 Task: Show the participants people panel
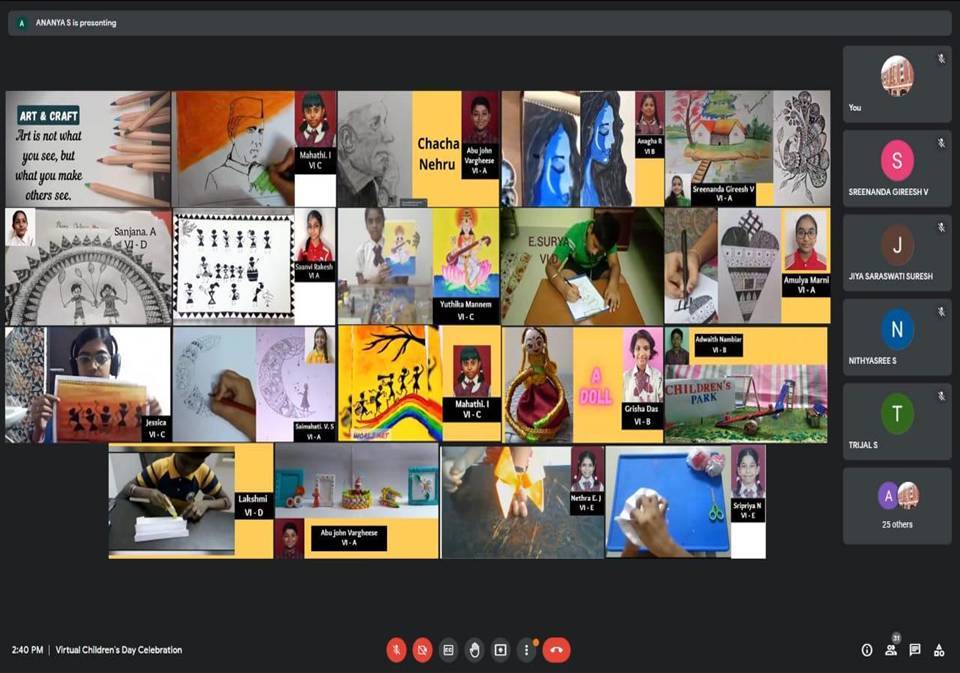tap(891, 650)
